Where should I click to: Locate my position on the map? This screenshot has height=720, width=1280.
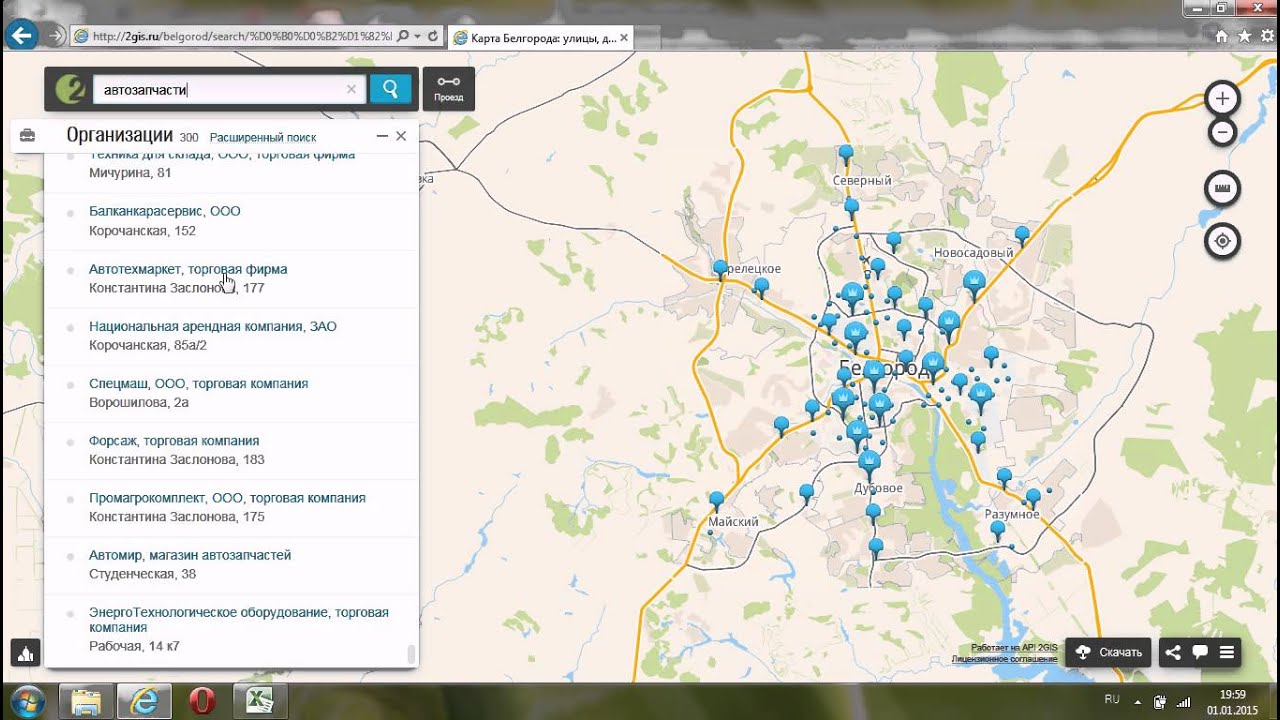tap(1222, 241)
